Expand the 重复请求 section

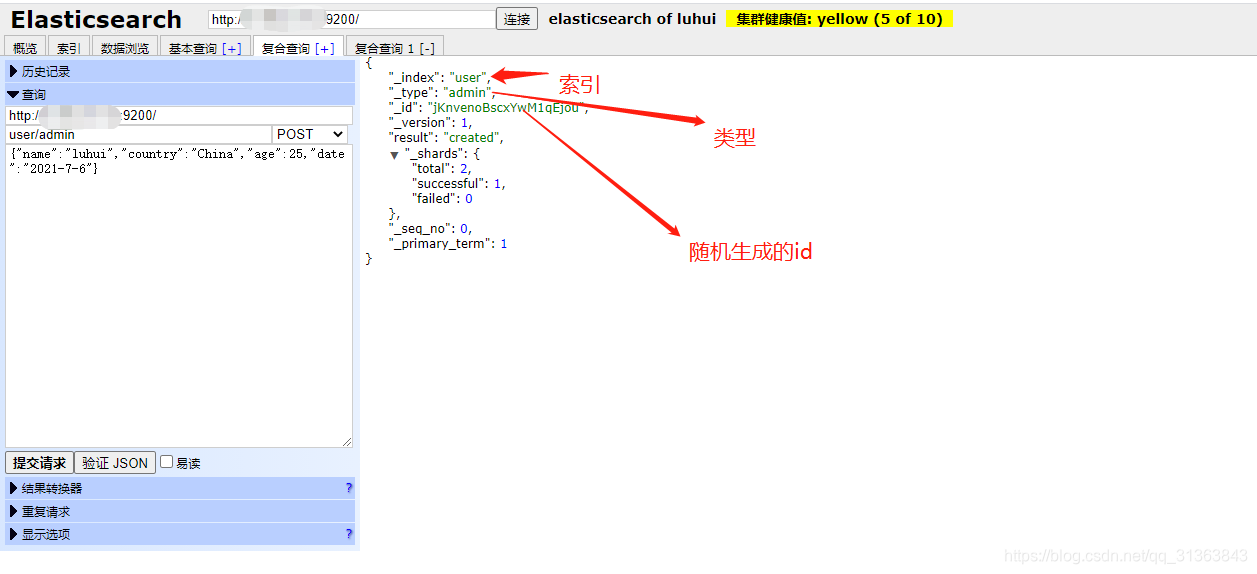pyautogui.click(x=180, y=511)
